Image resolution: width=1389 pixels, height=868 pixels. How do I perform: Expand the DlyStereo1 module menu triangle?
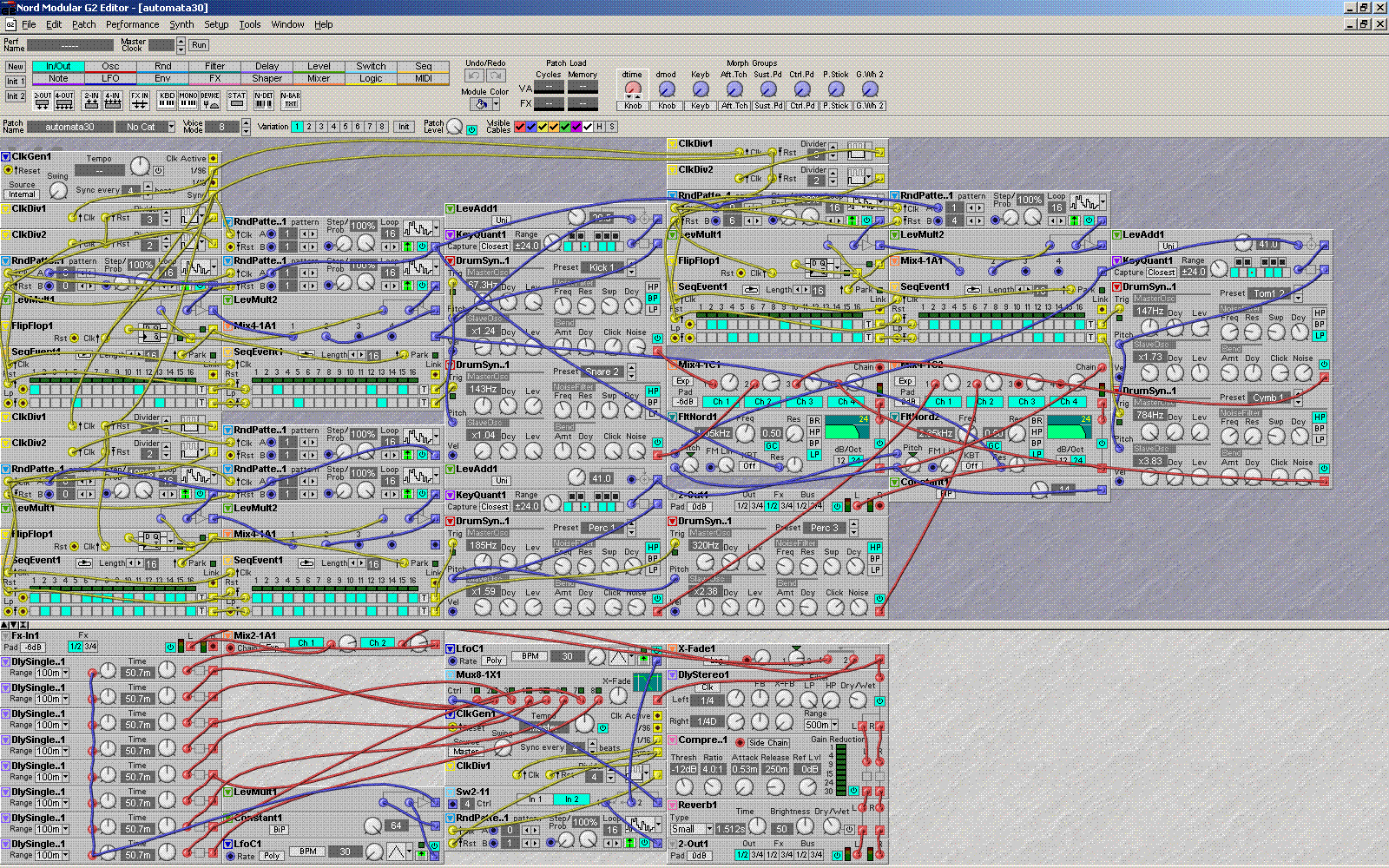pos(673,675)
